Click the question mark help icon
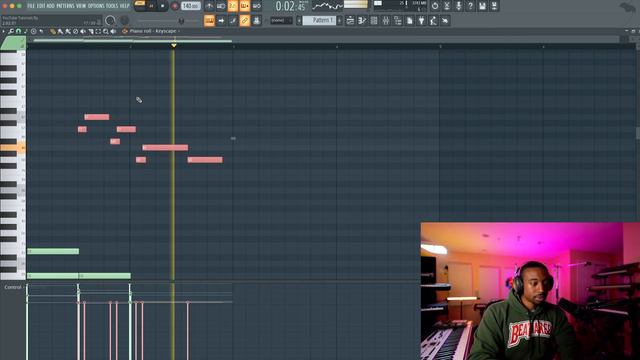The height and width of the screenshot is (360, 640). click(x=470, y=6)
